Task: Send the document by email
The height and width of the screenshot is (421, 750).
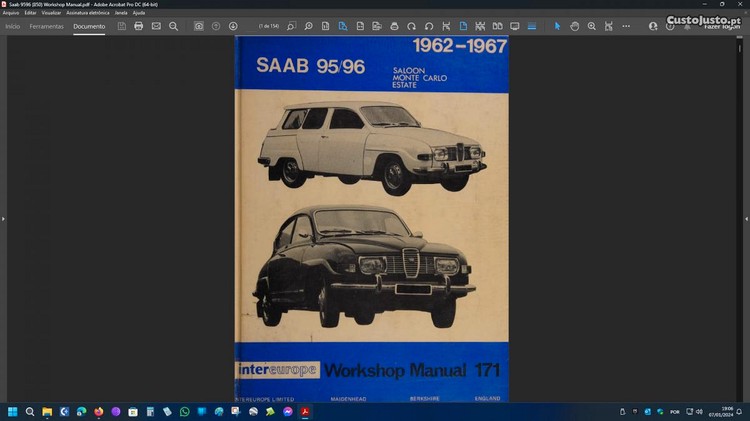Action: tap(156, 26)
